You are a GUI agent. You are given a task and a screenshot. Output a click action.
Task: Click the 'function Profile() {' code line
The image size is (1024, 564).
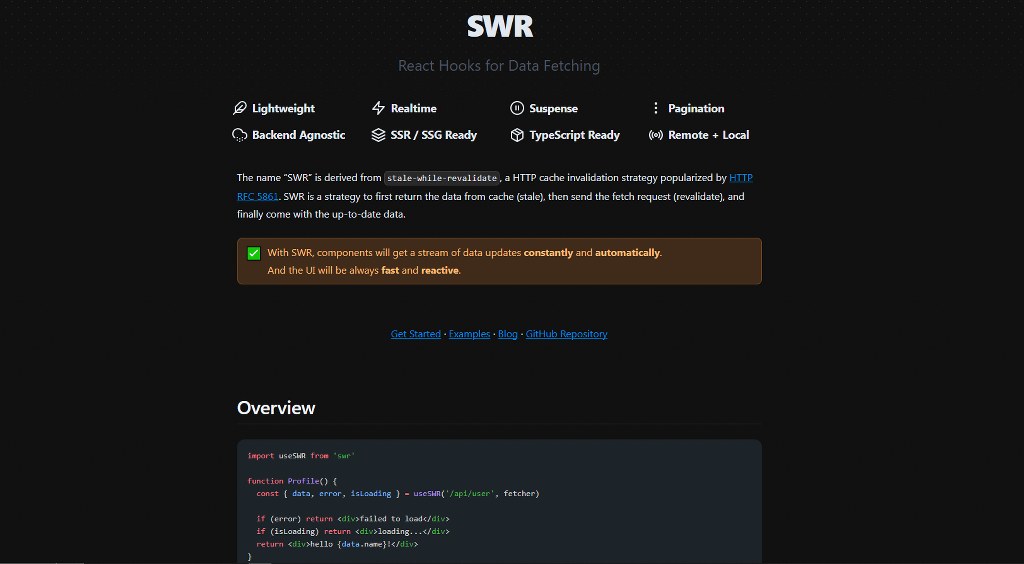point(292,481)
